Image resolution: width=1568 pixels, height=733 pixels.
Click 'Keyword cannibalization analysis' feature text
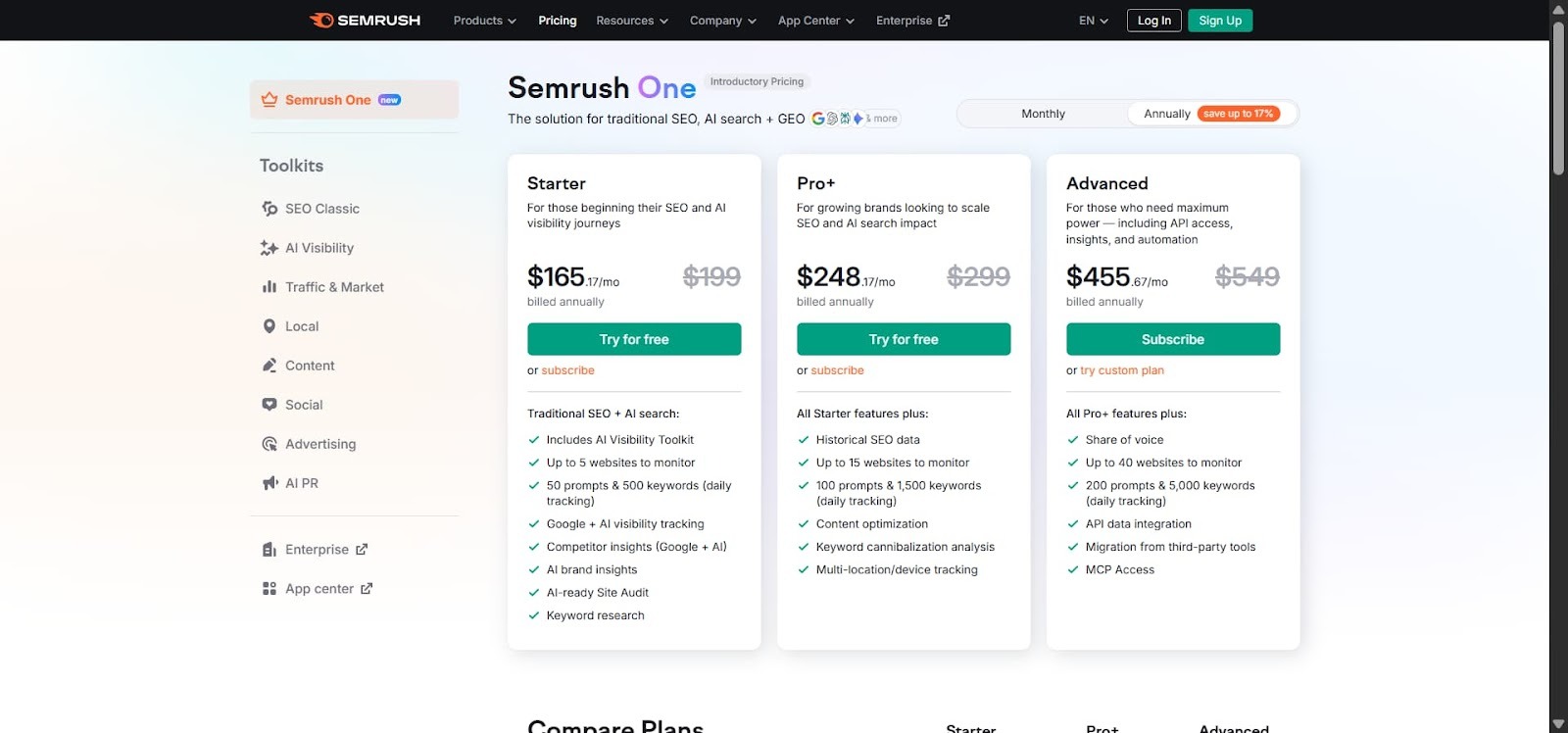[x=906, y=547]
